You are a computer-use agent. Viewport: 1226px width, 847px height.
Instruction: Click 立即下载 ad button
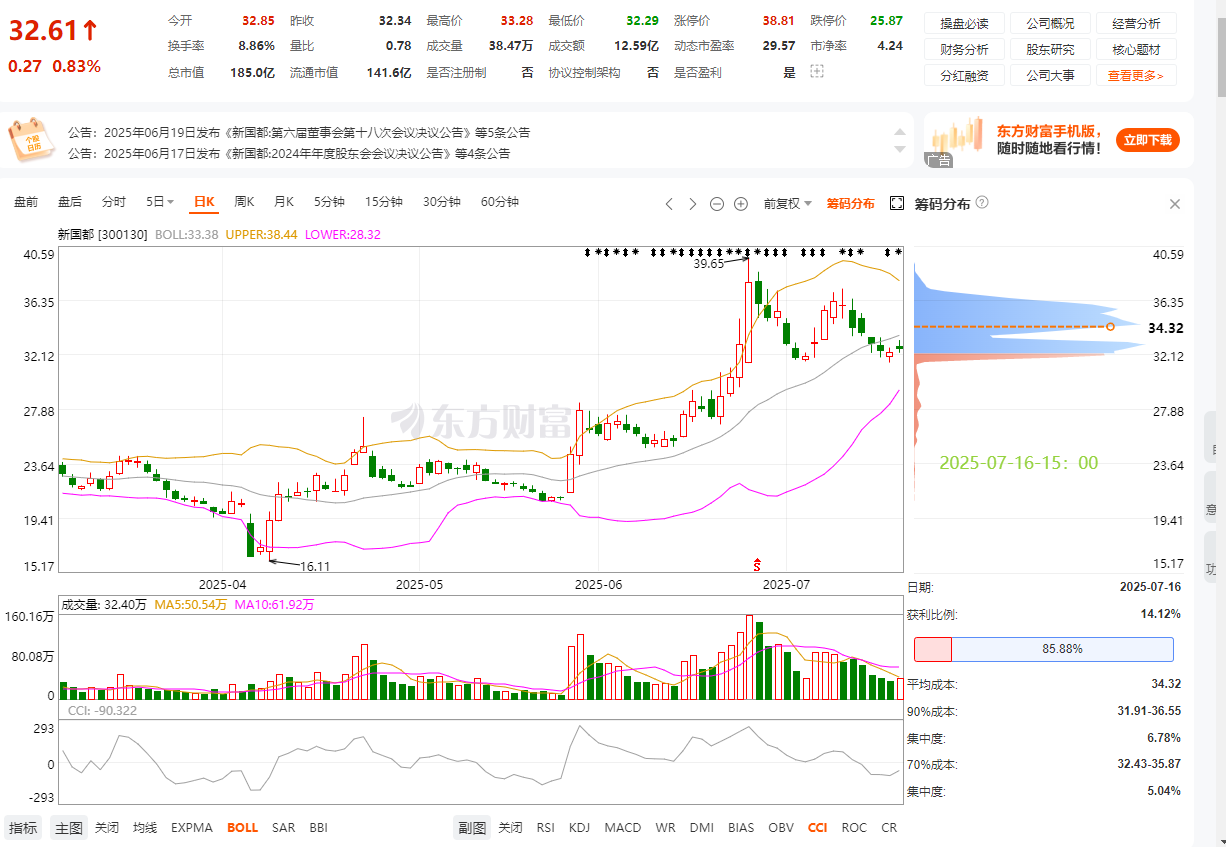point(1147,141)
